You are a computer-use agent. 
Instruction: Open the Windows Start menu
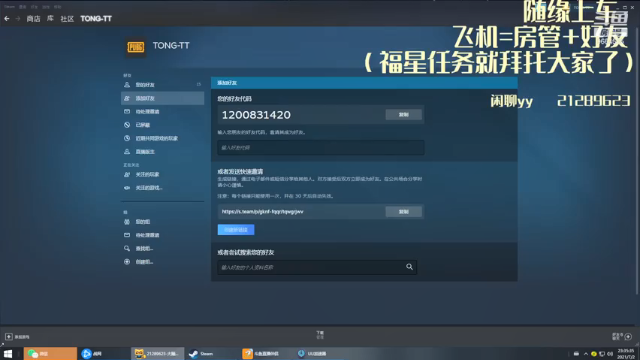8,353
